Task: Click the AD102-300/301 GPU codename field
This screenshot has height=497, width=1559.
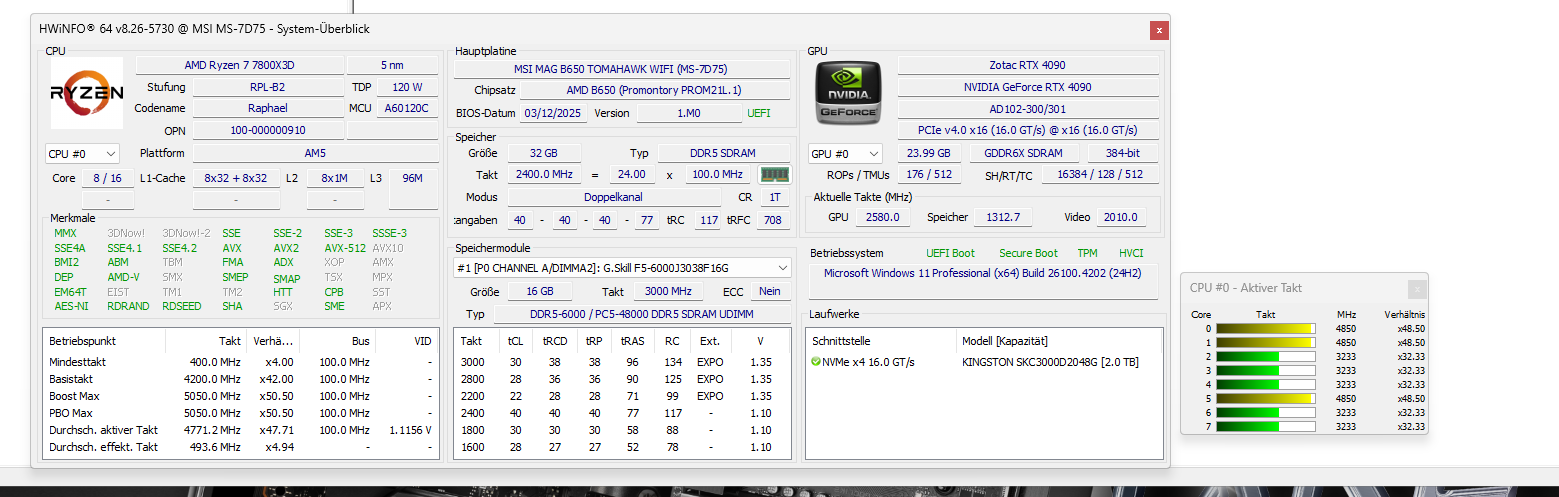Action: pos(1028,109)
